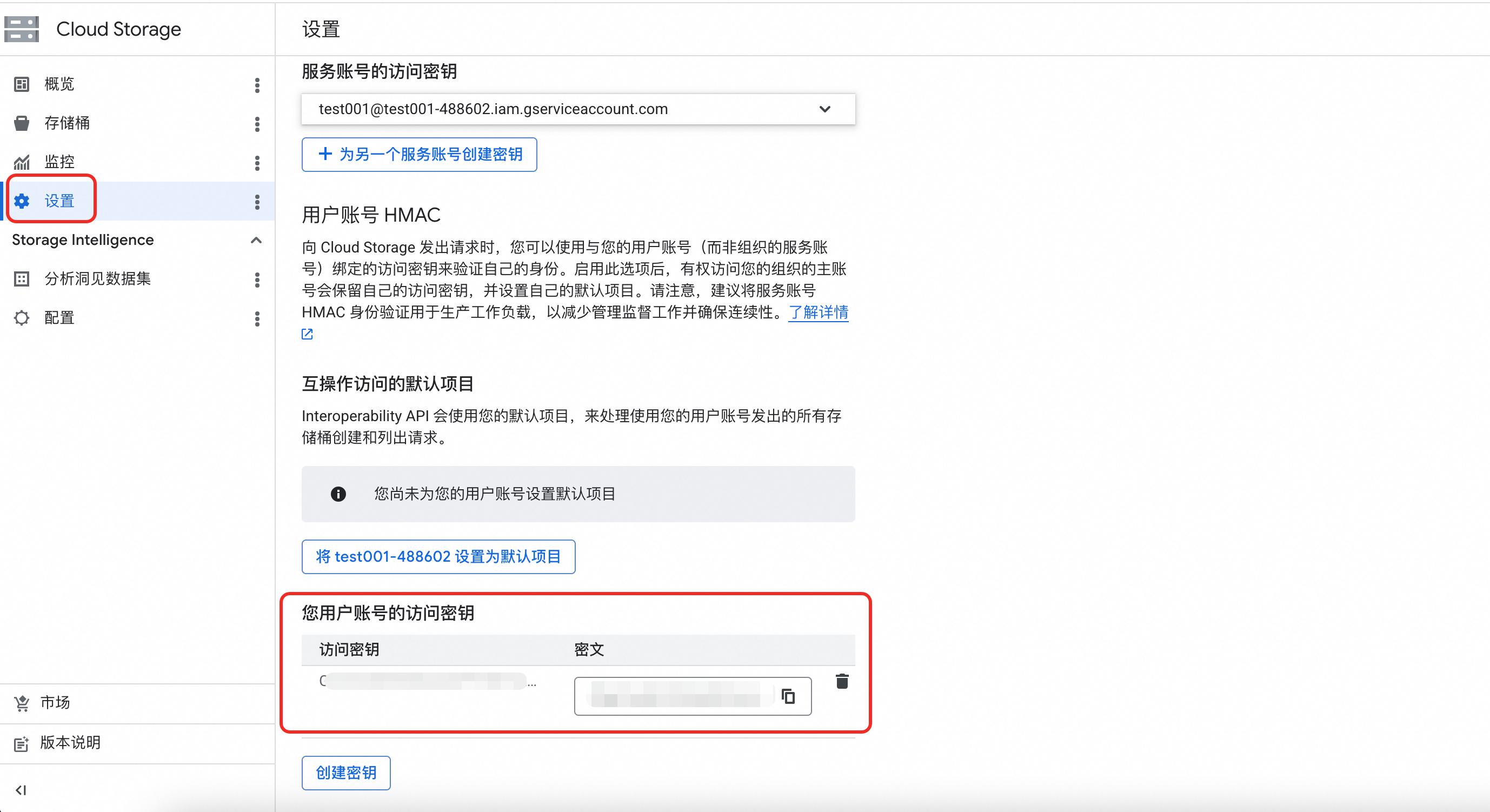Open the service account dropdown

[578, 109]
